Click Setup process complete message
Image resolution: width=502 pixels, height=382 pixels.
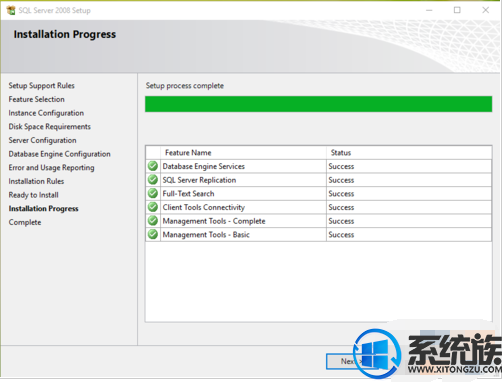coord(185,86)
